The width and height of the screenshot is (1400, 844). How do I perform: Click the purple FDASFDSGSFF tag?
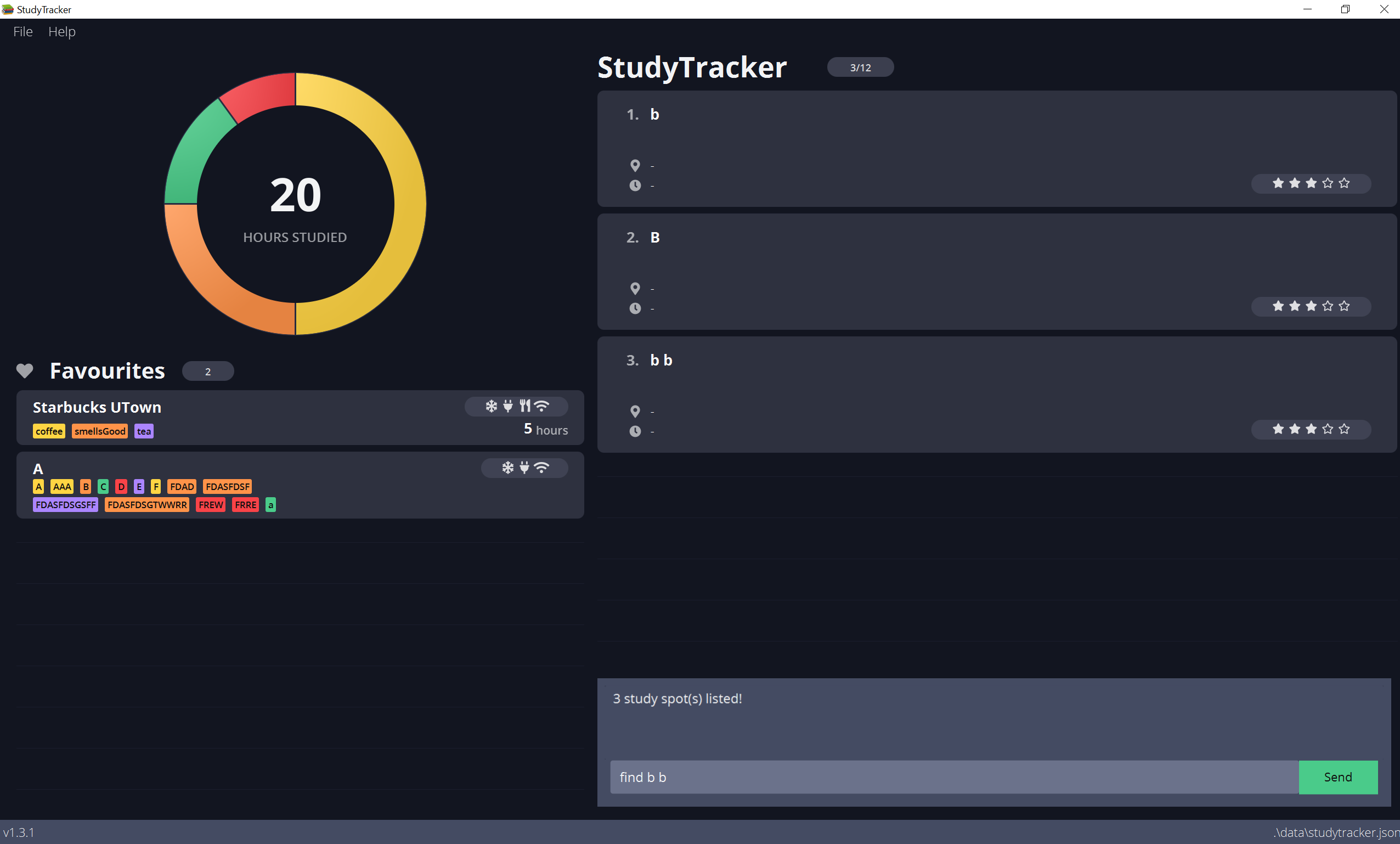(65, 505)
